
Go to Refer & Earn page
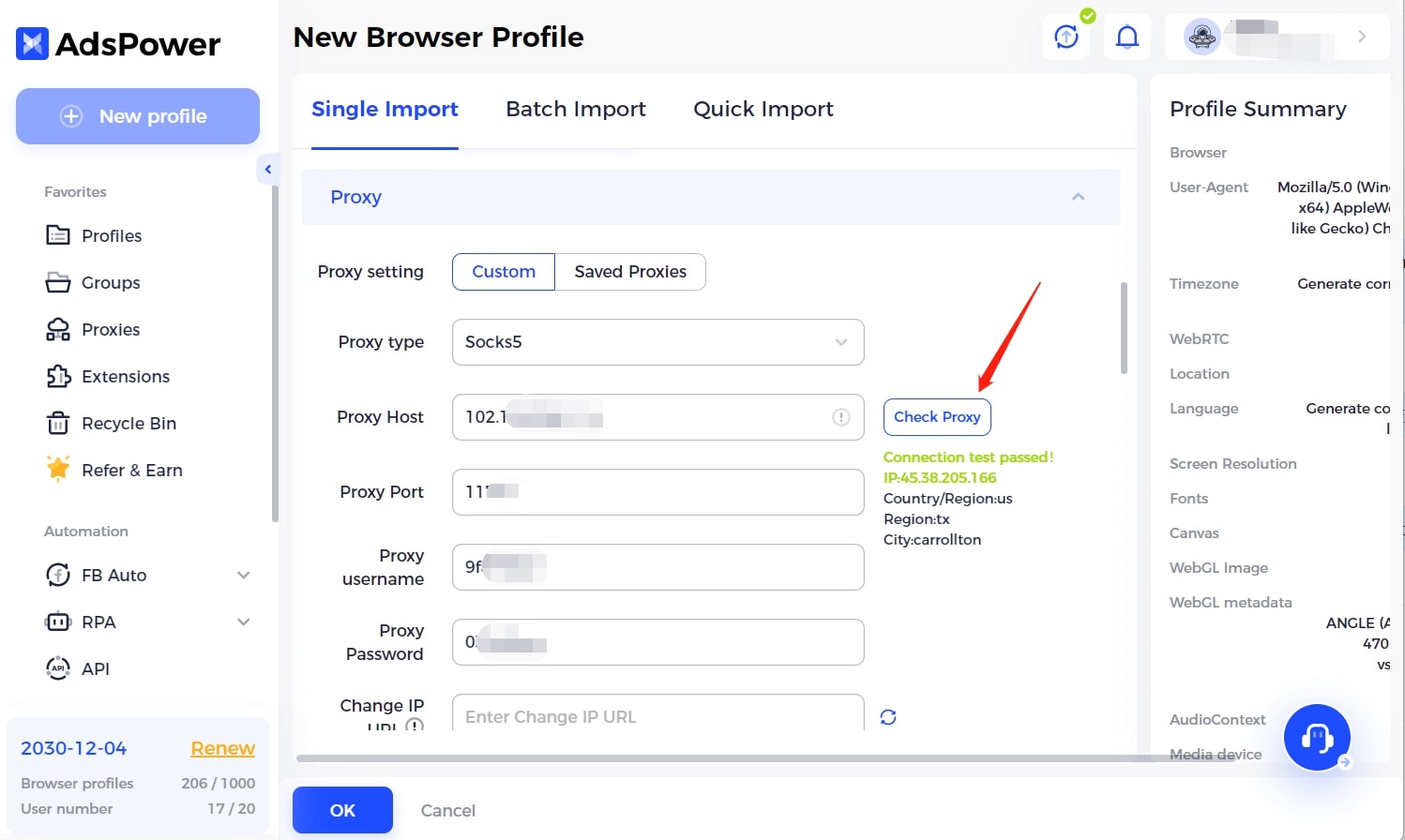pos(131,471)
